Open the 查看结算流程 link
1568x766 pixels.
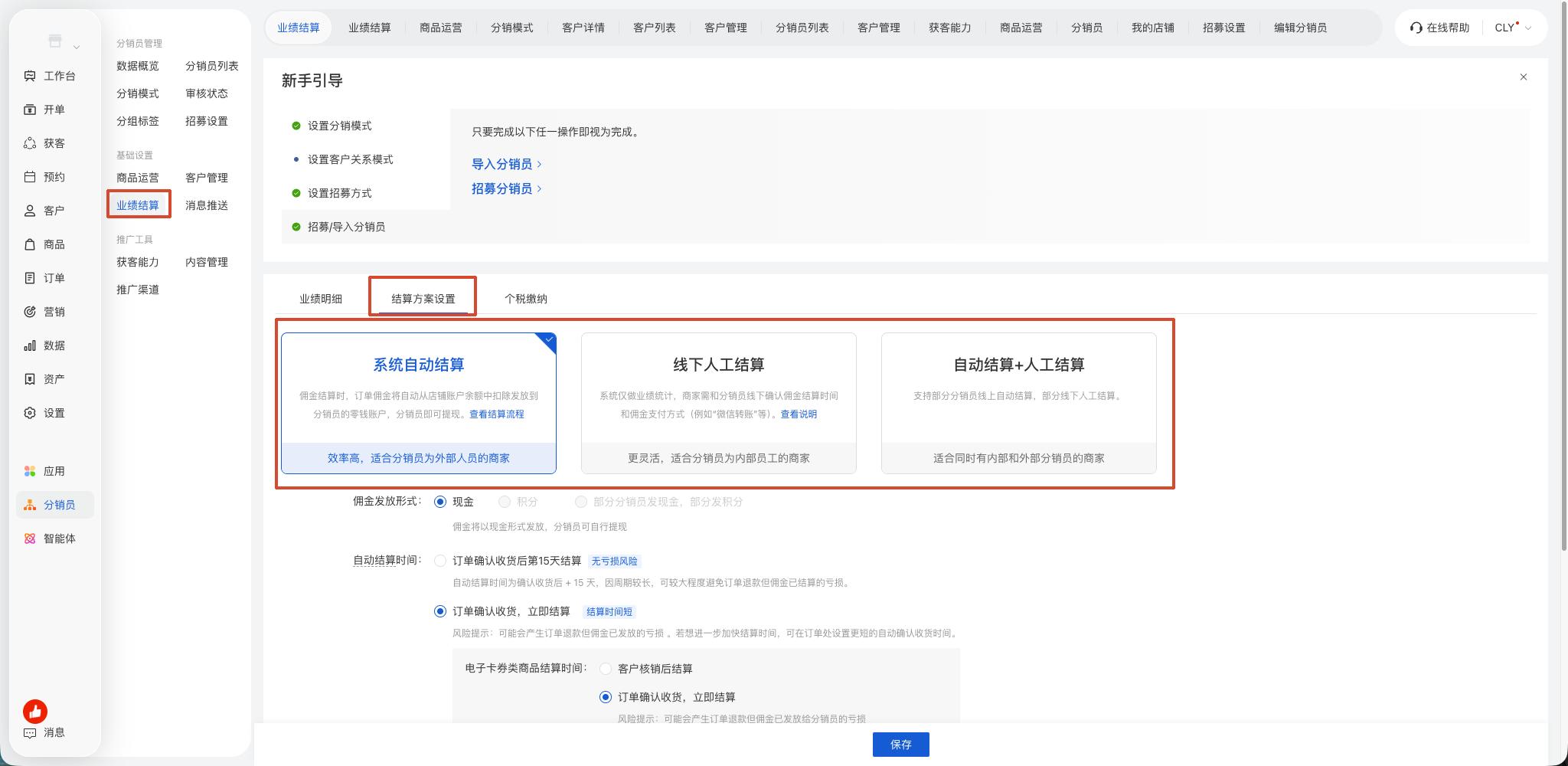[x=497, y=414]
